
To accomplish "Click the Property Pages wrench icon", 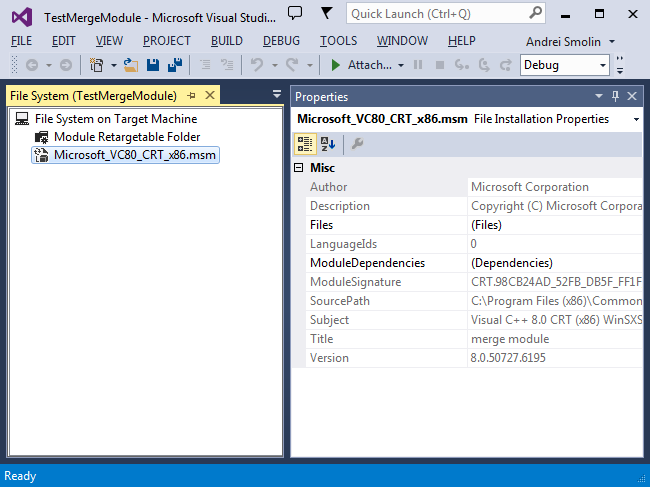I will pyautogui.click(x=357, y=144).
